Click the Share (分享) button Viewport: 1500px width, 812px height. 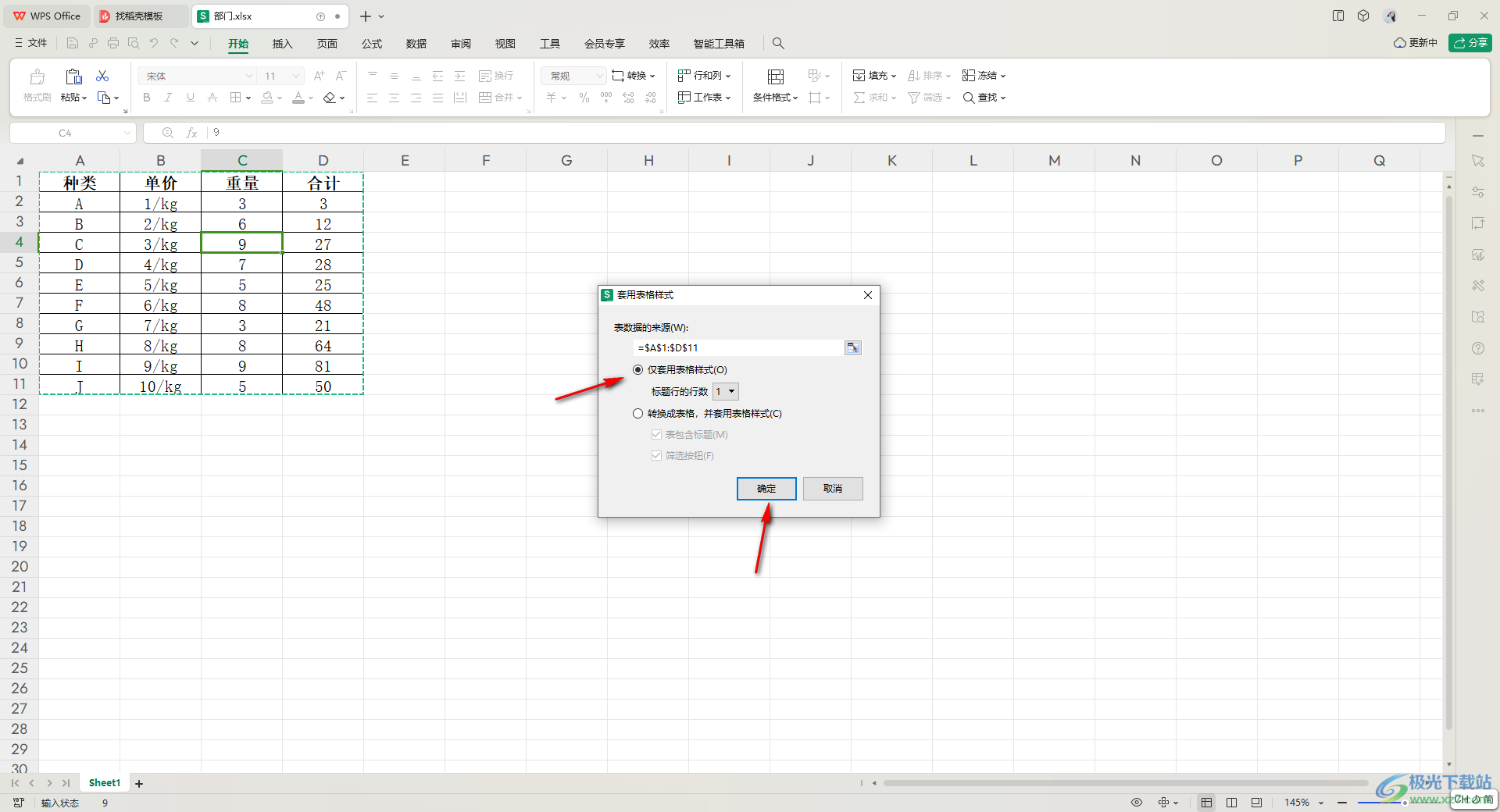[x=1470, y=43]
